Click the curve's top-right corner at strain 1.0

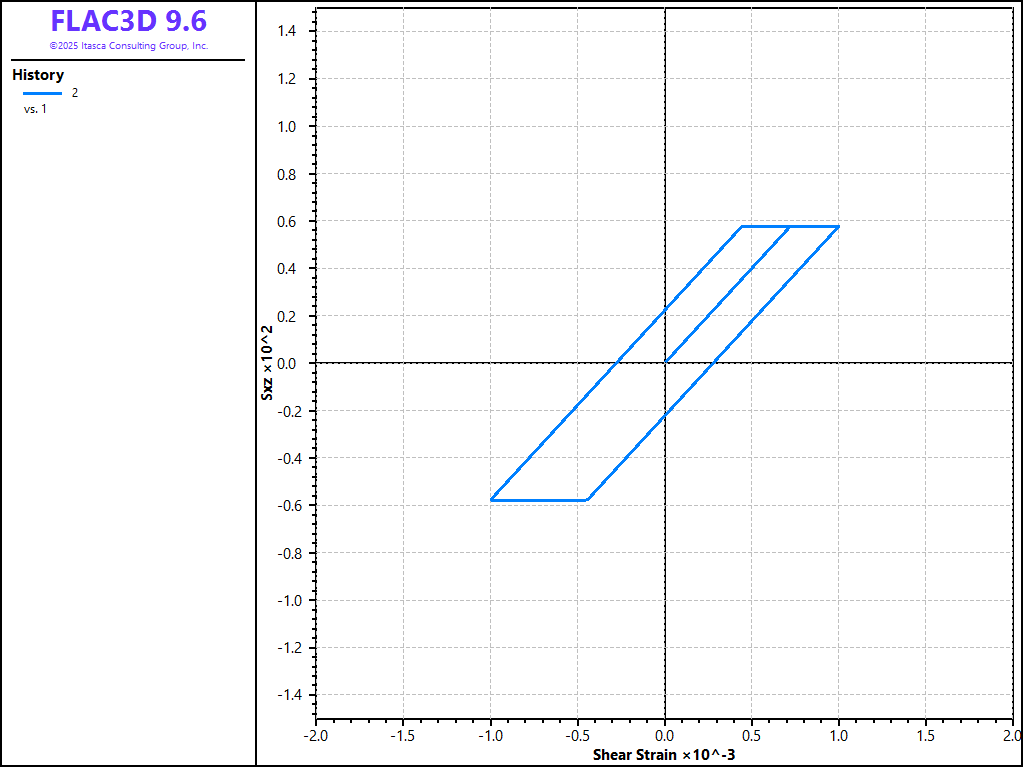point(838,227)
